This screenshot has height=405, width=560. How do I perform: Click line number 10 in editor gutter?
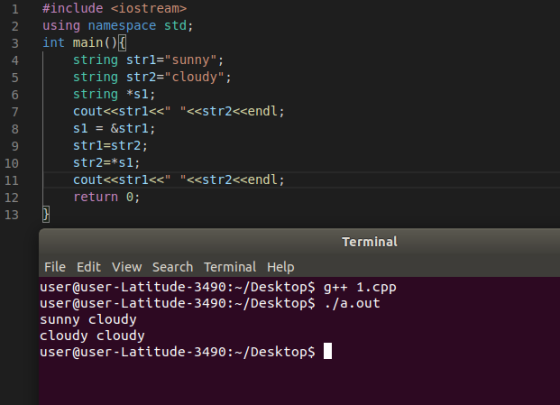[11, 163]
